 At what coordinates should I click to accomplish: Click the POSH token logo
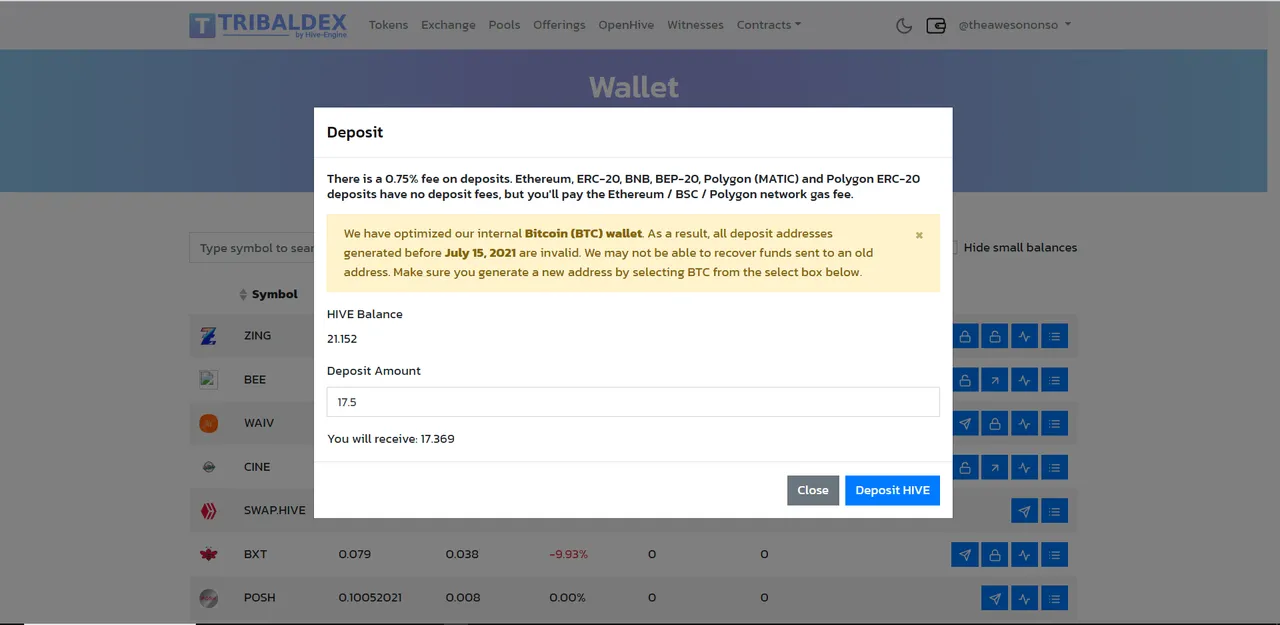(208, 598)
